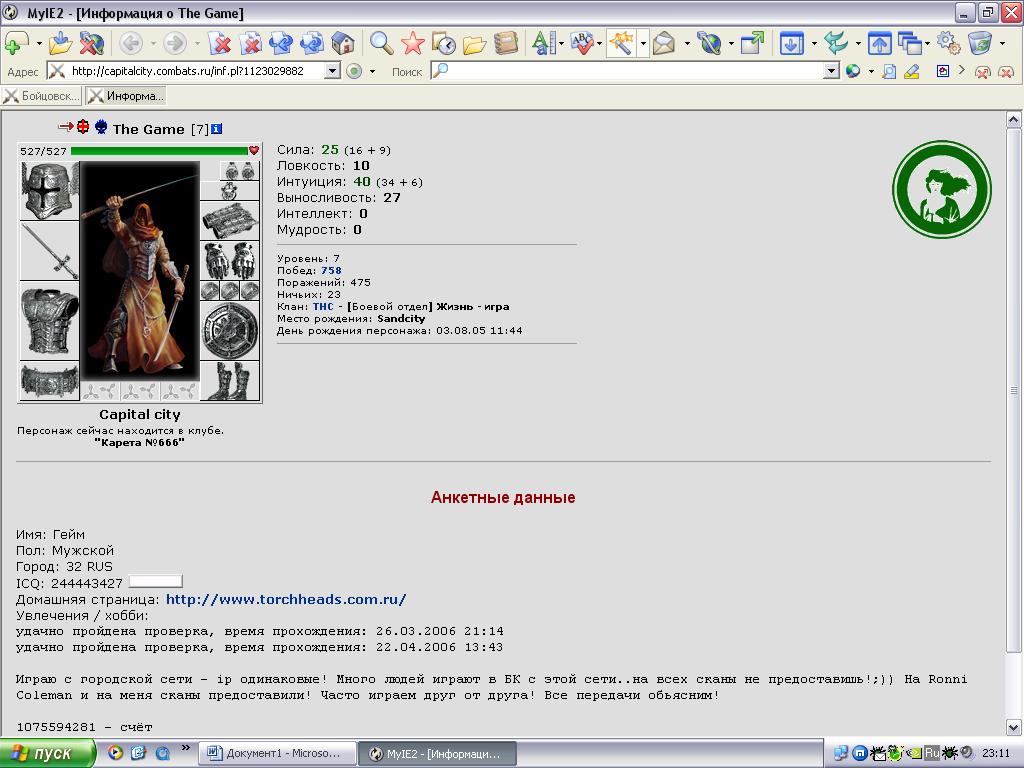Expand the address bar URL dropdown

pos(332,71)
